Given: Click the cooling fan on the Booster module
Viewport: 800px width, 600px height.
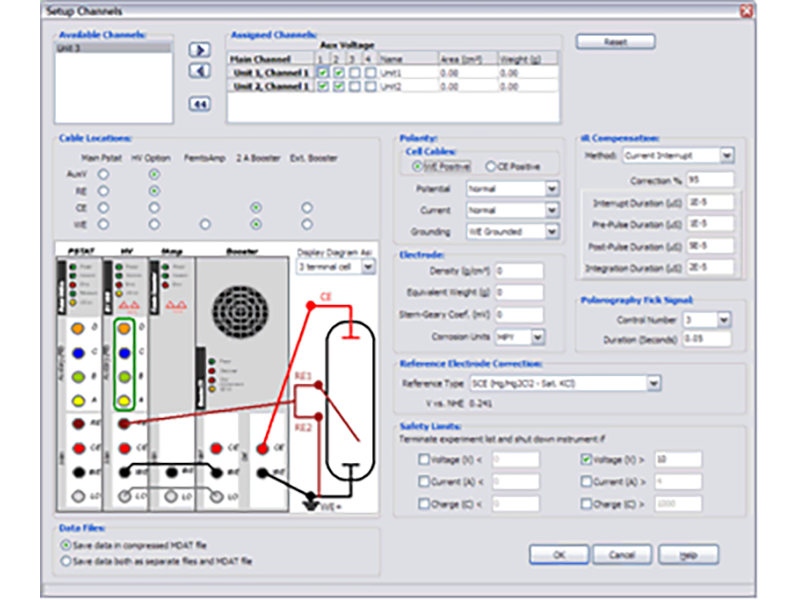Looking at the screenshot, I should 240,312.
